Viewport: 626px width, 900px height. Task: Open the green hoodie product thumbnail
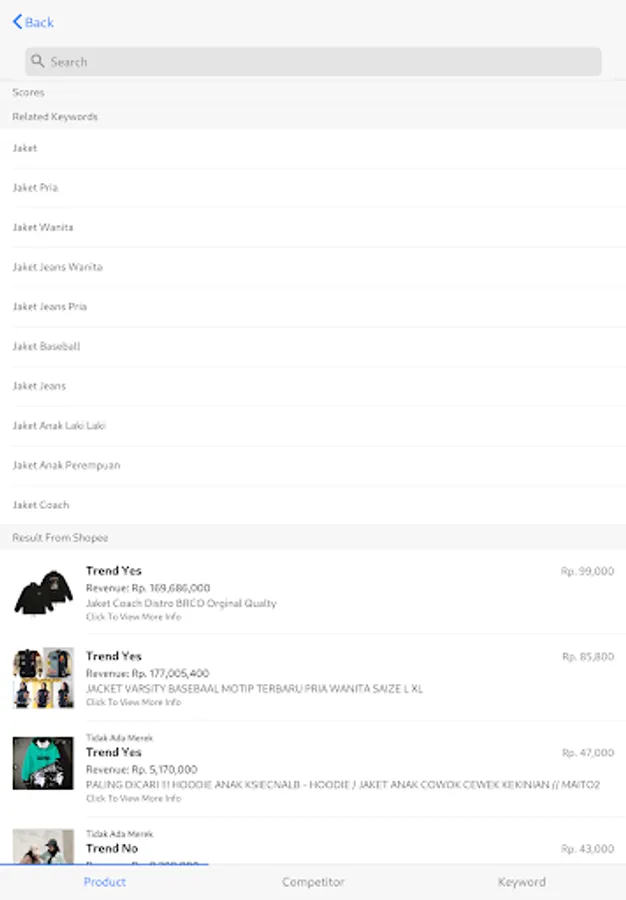(43, 763)
